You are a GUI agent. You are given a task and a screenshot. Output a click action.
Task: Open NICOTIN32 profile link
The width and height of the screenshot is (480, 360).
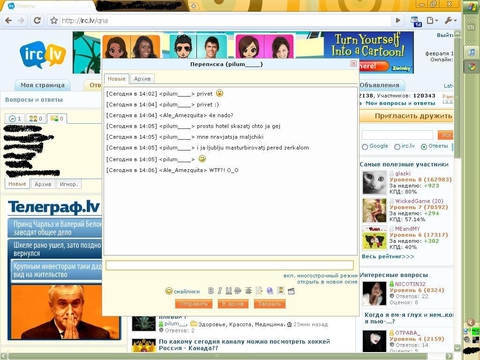coord(410,284)
